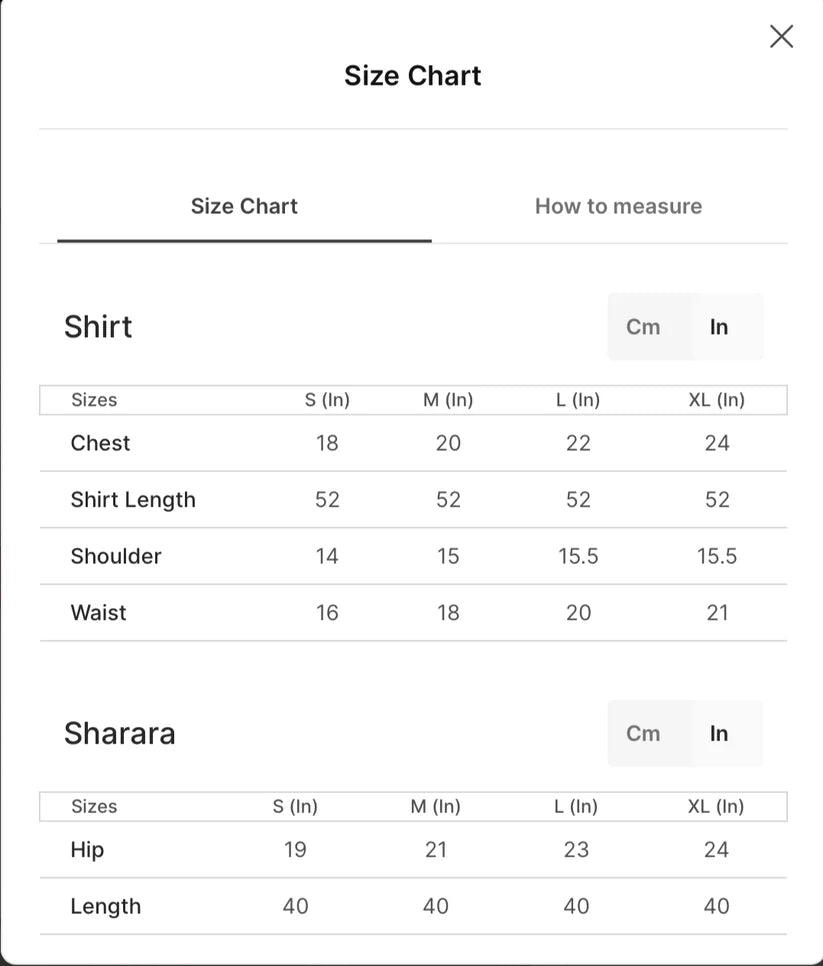Click the Sharara Length row label
823x966 pixels.
click(x=106, y=906)
